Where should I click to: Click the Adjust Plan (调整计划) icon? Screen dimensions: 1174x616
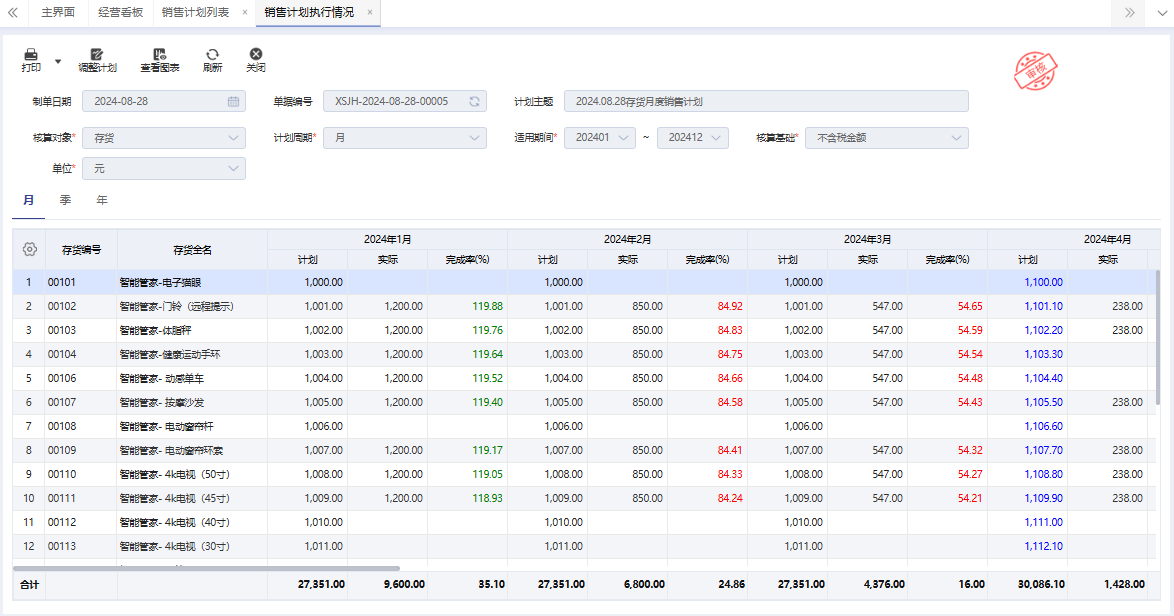tap(97, 55)
